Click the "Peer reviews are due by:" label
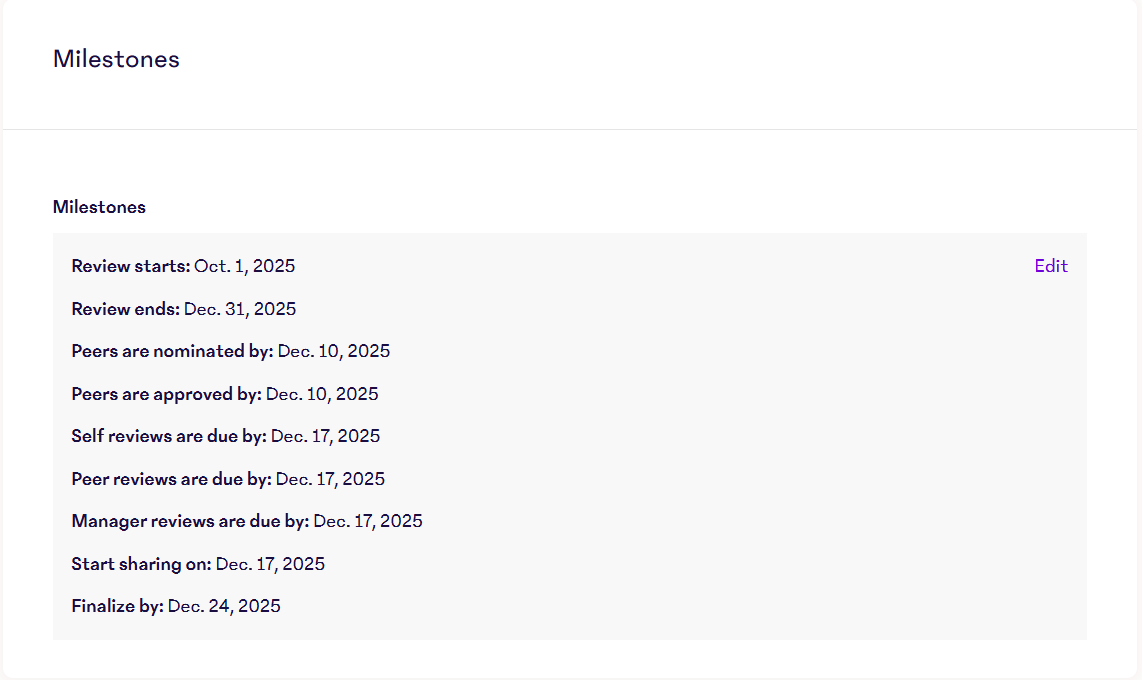The image size is (1142, 680). [171, 479]
